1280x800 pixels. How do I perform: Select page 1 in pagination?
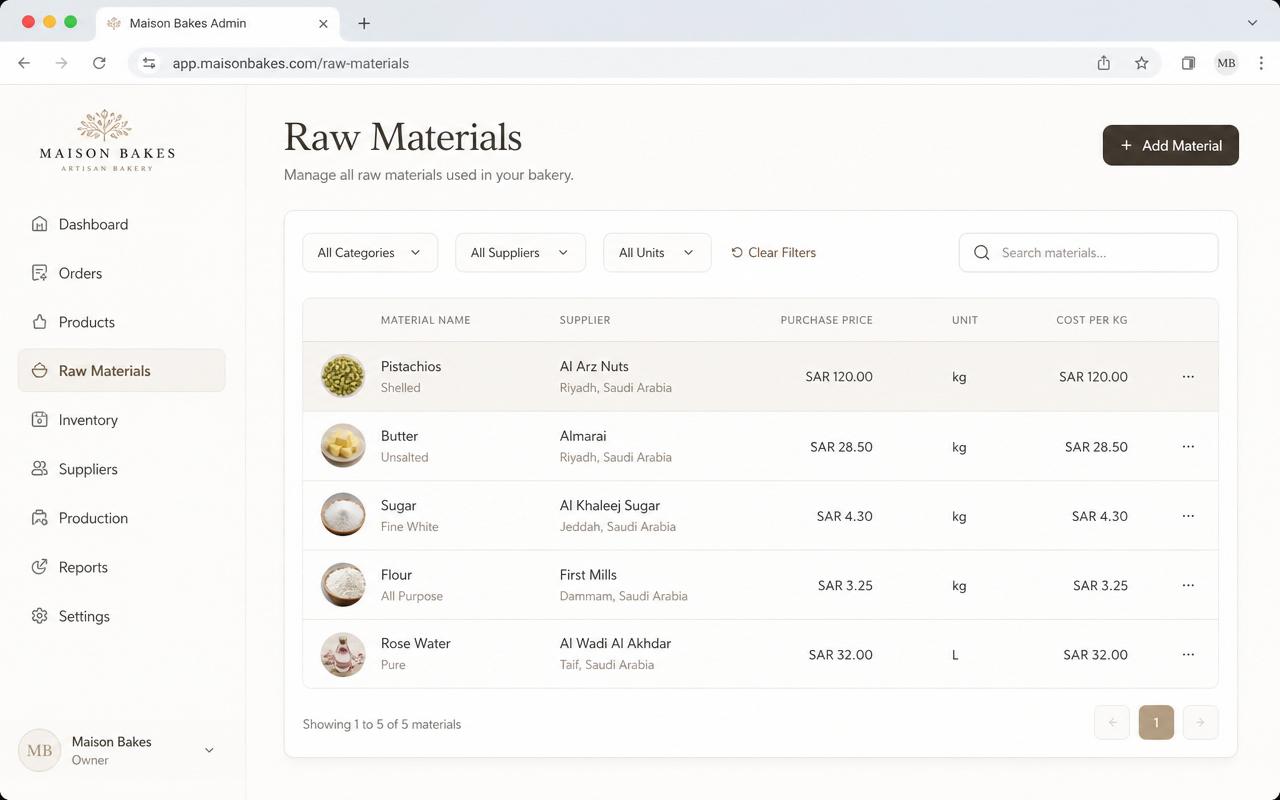point(1156,722)
